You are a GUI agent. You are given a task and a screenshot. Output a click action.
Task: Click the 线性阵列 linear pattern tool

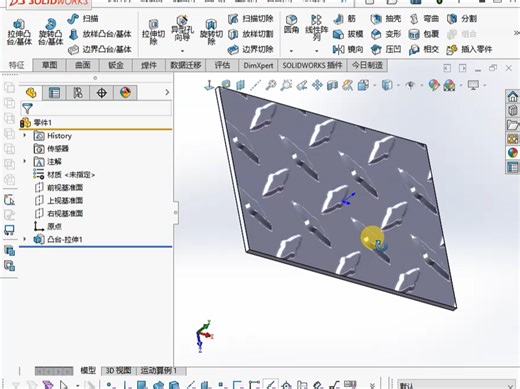click(x=316, y=28)
